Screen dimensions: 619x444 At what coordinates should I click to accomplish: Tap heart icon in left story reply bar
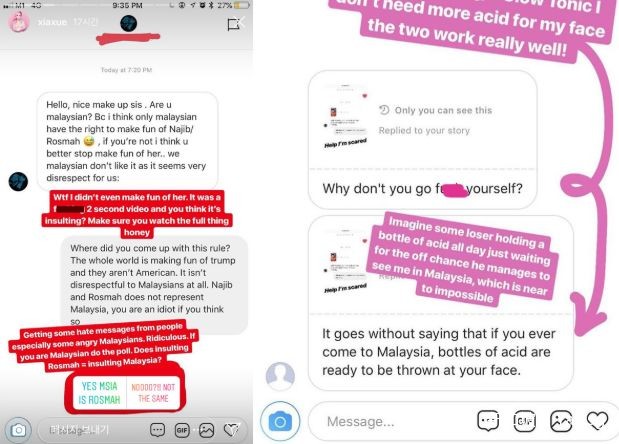231,429
